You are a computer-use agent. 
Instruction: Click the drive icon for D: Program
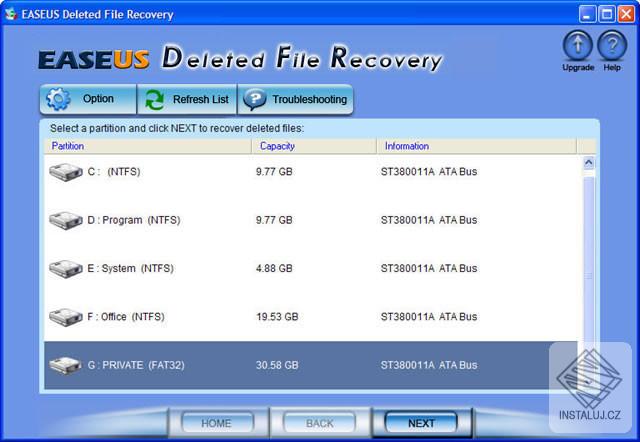(x=66, y=220)
